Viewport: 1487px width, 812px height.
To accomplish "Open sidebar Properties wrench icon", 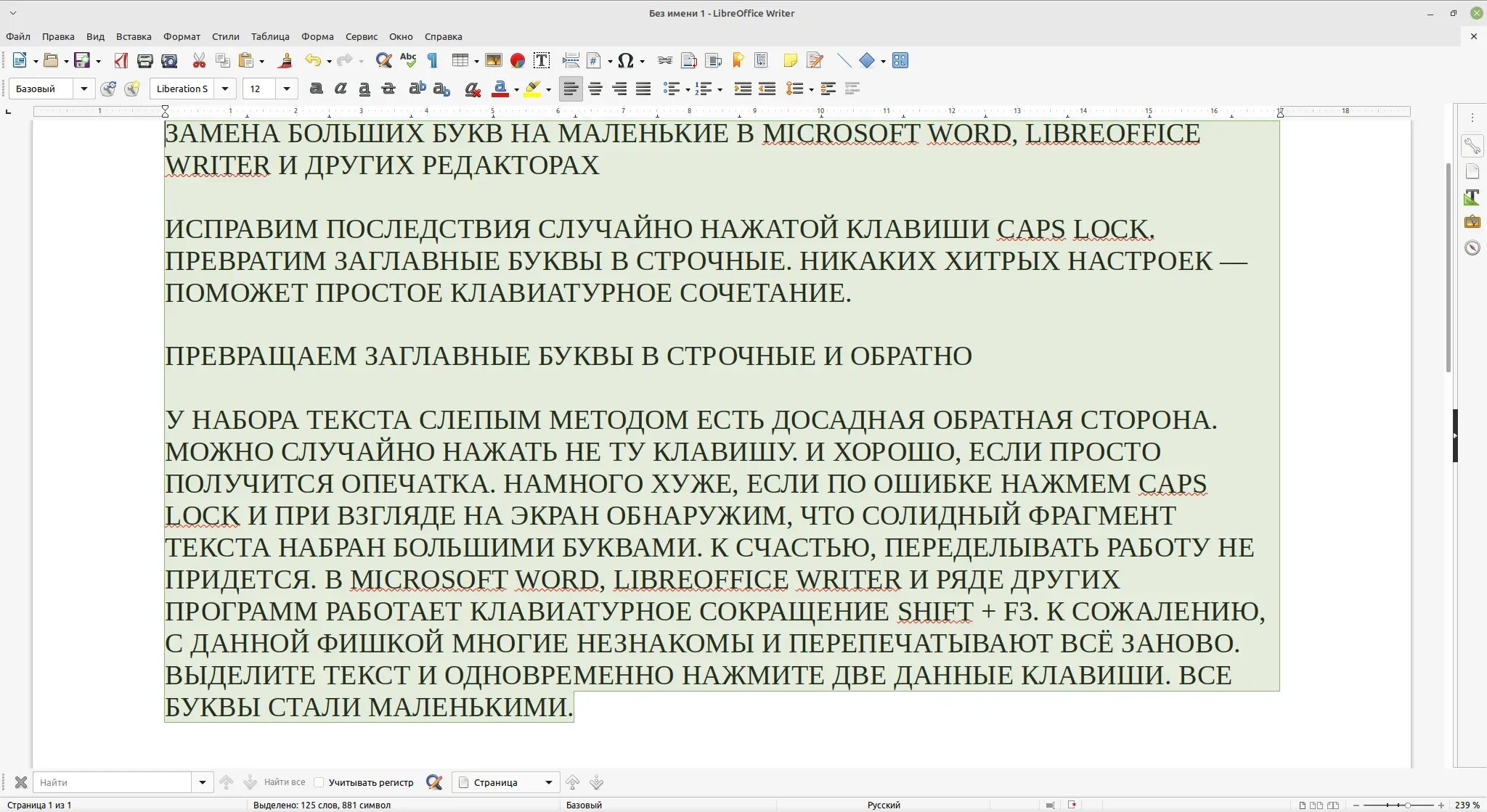I will click(1472, 147).
